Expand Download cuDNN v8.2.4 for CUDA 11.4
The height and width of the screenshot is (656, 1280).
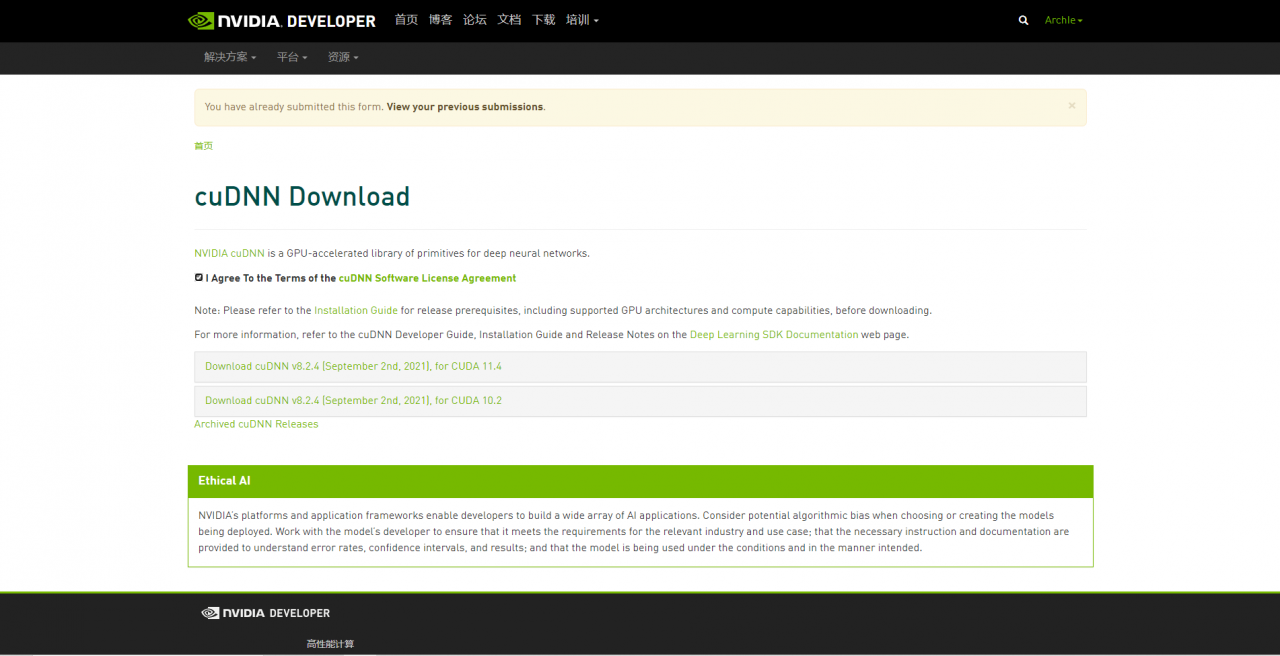point(640,367)
